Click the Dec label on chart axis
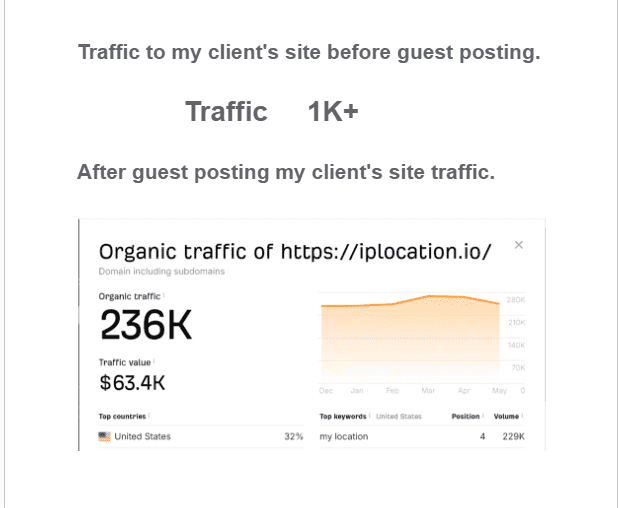The image size is (618, 508). coord(326,391)
